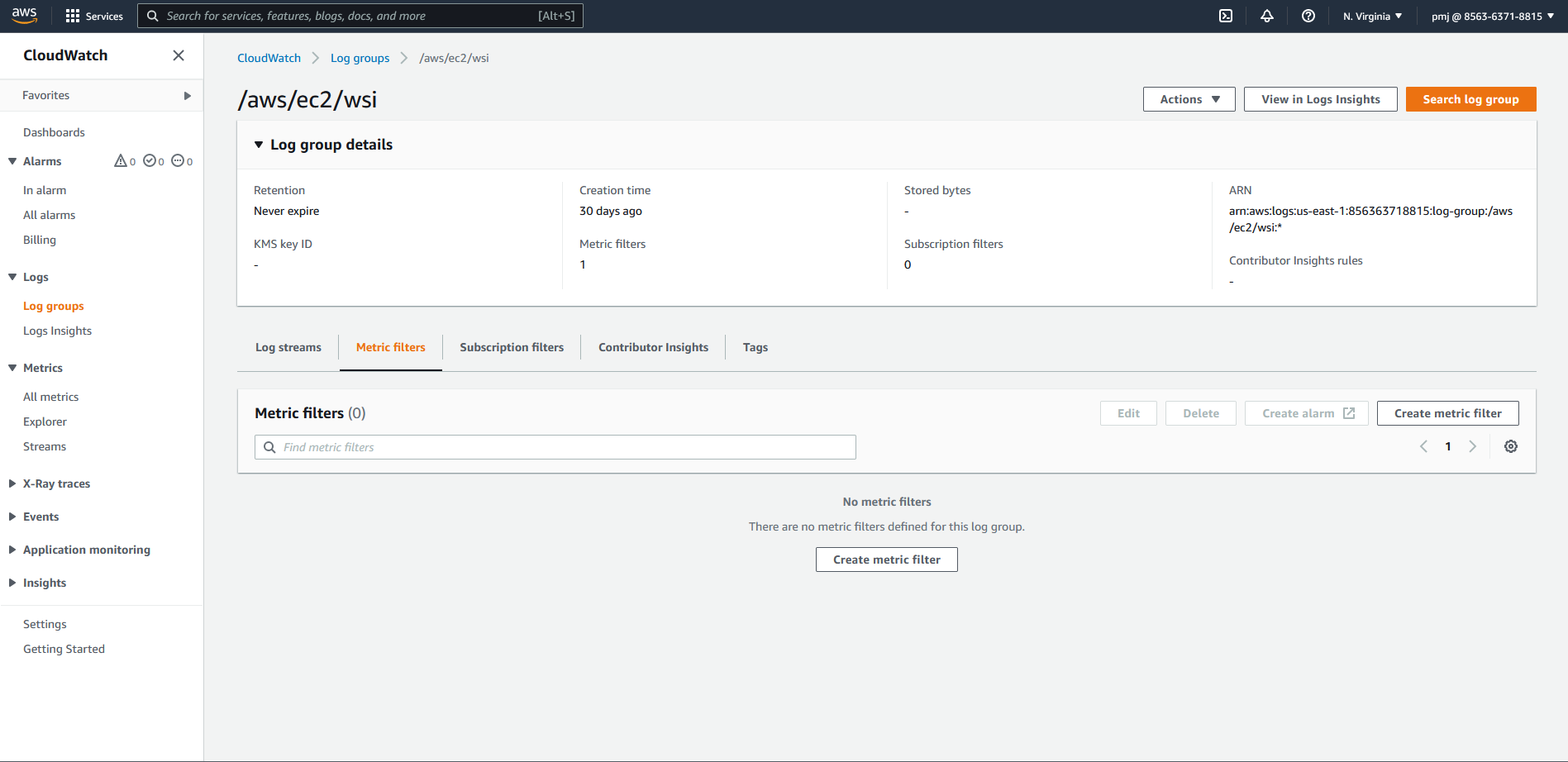Switch to the Tags tab
Screen dimensions: 1568x762
click(755, 347)
